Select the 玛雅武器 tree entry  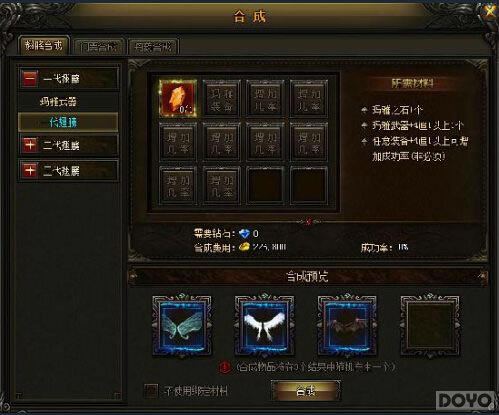click(58, 102)
